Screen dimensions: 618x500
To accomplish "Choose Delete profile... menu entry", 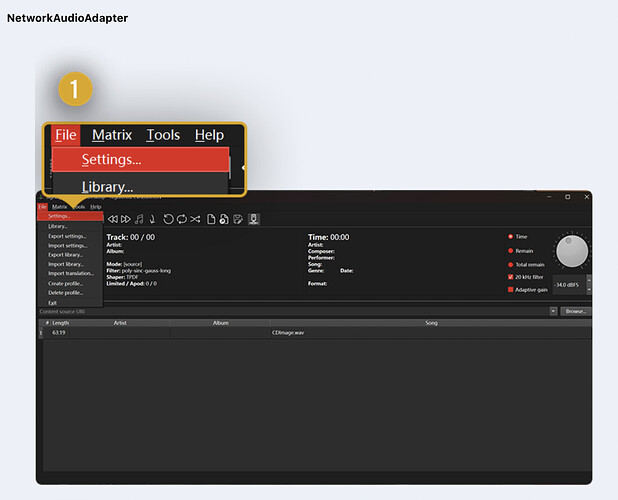I will click(70, 293).
